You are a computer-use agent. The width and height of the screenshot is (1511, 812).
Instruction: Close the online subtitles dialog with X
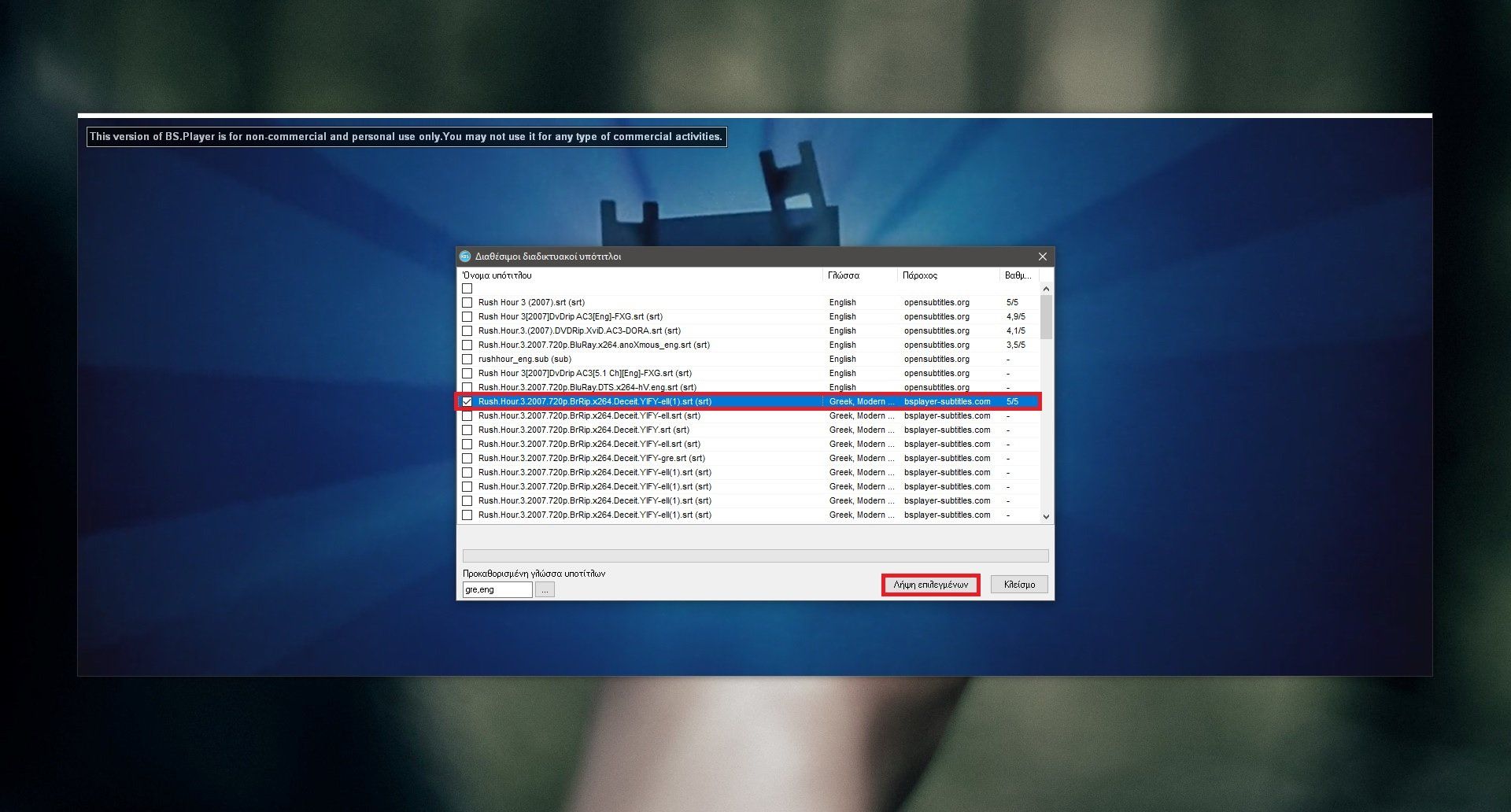[1042, 257]
